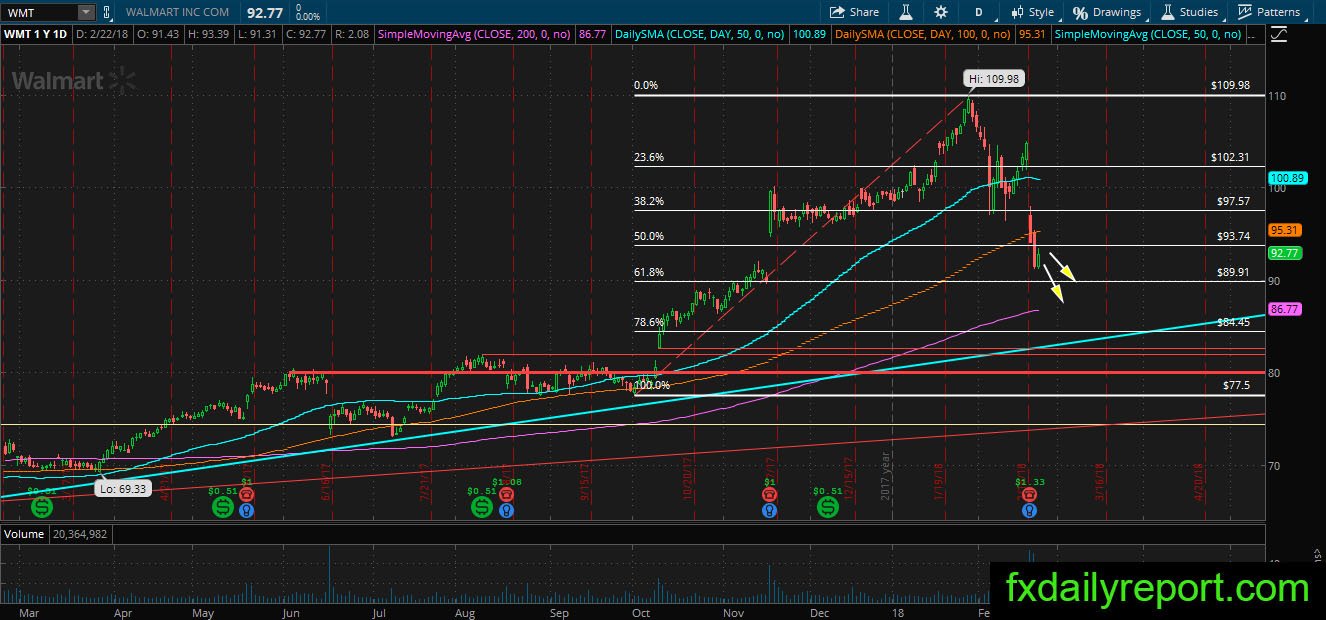Click the 20,364,982 volume value

tap(78, 534)
